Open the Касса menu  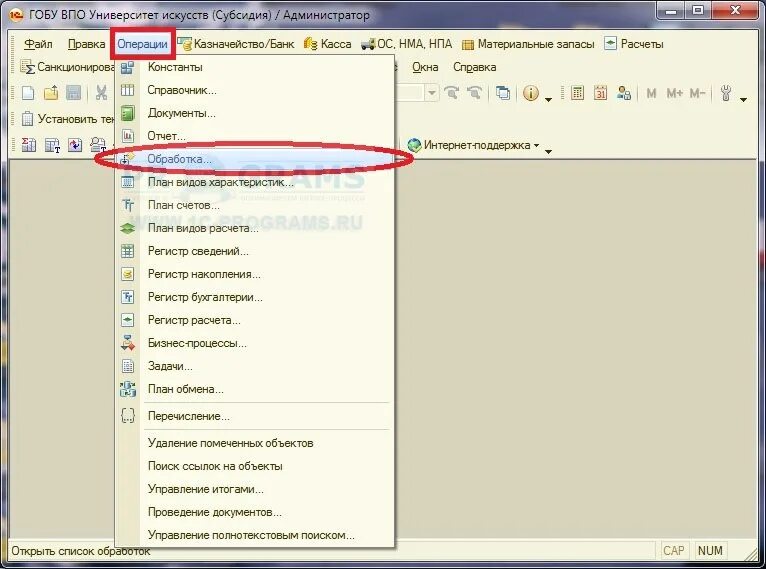[x=328, y=44]
